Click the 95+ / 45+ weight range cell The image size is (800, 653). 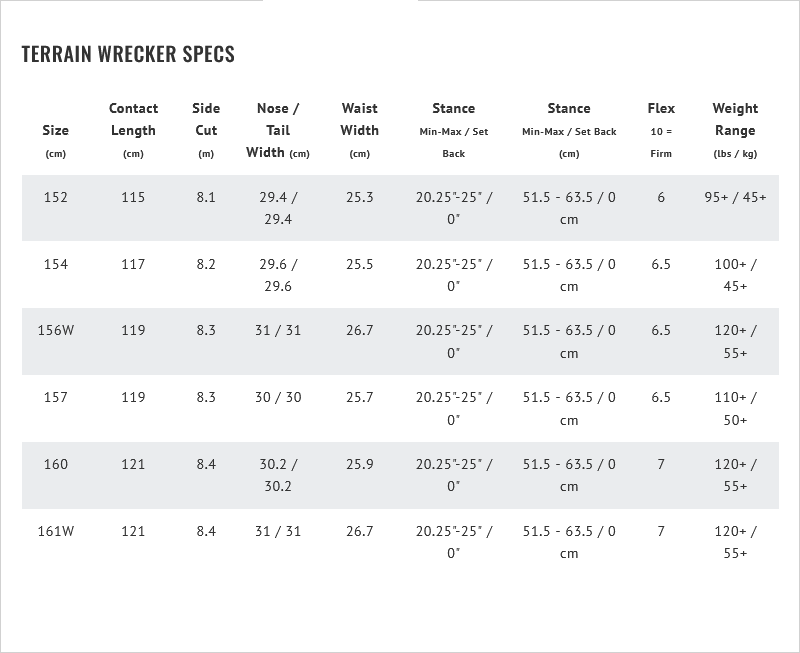click(x=735, y=197)
